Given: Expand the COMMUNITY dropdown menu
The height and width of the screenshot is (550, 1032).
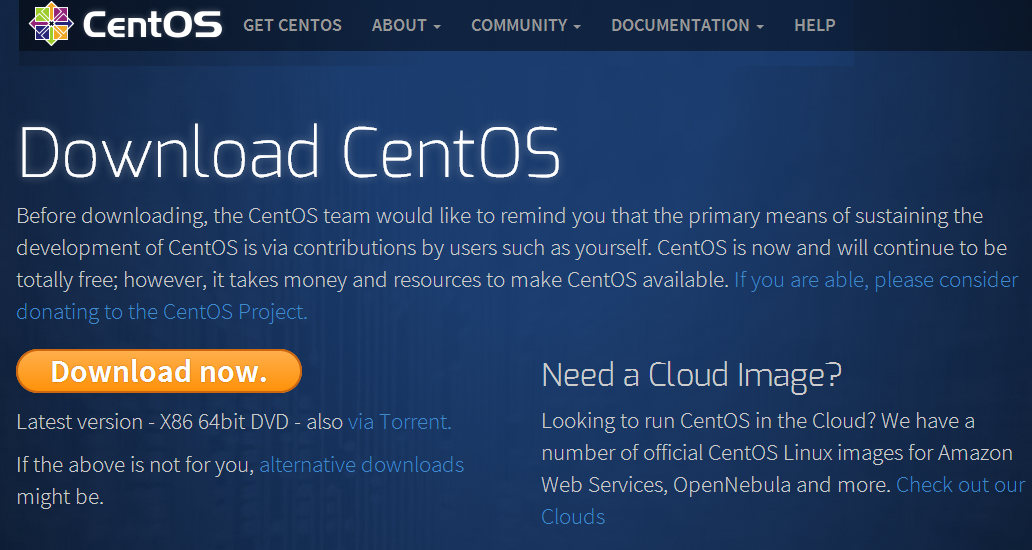Looking at the screenshot, I should point(526,25).
